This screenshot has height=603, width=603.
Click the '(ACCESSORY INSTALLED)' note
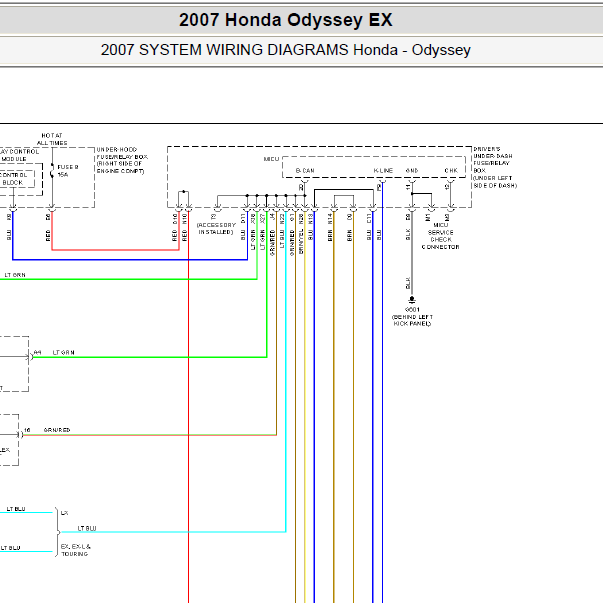tap(216, 228)
